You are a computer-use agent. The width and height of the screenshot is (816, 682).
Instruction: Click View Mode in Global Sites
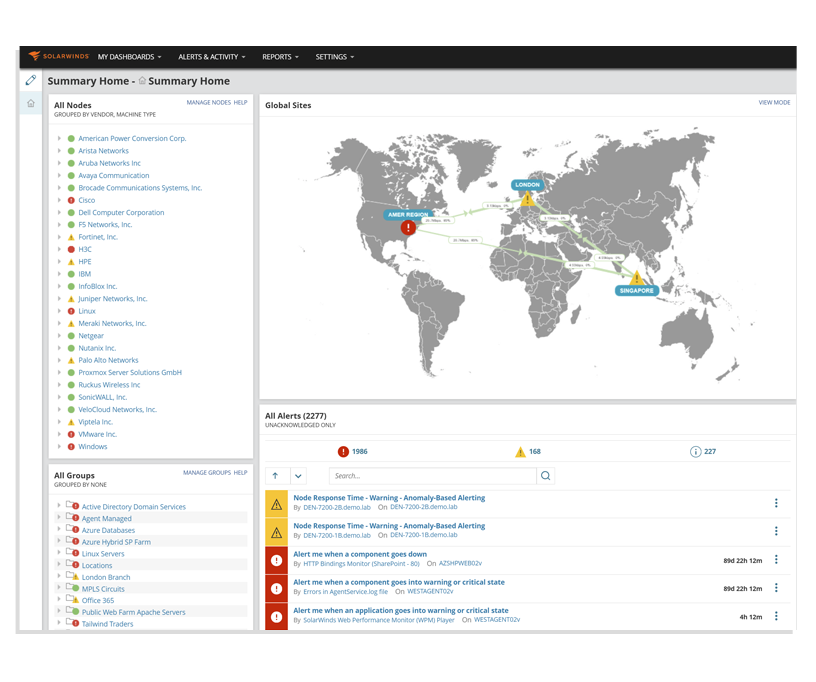pos(774,102)
